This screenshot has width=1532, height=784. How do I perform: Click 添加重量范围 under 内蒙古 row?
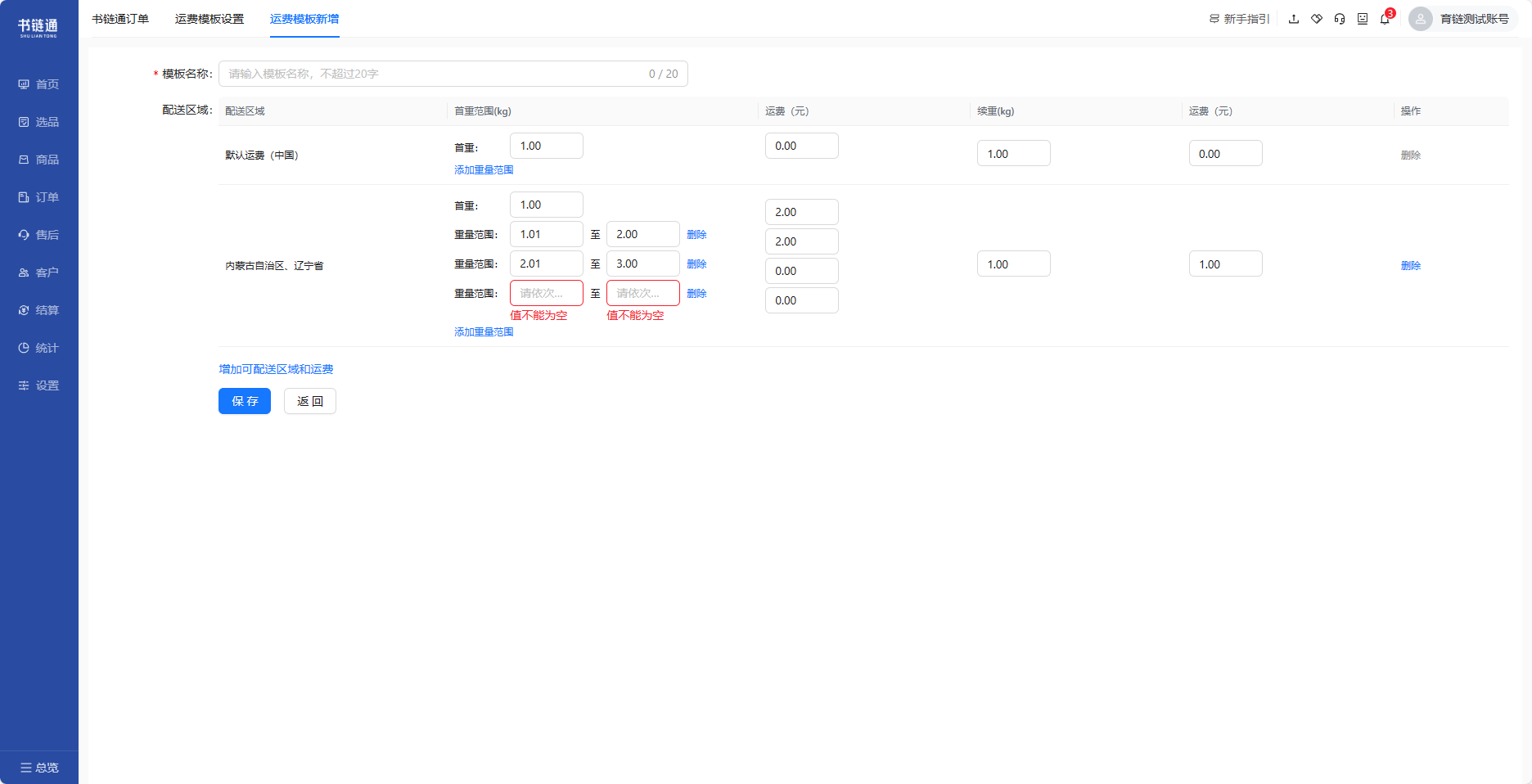[x=484, y=332]
